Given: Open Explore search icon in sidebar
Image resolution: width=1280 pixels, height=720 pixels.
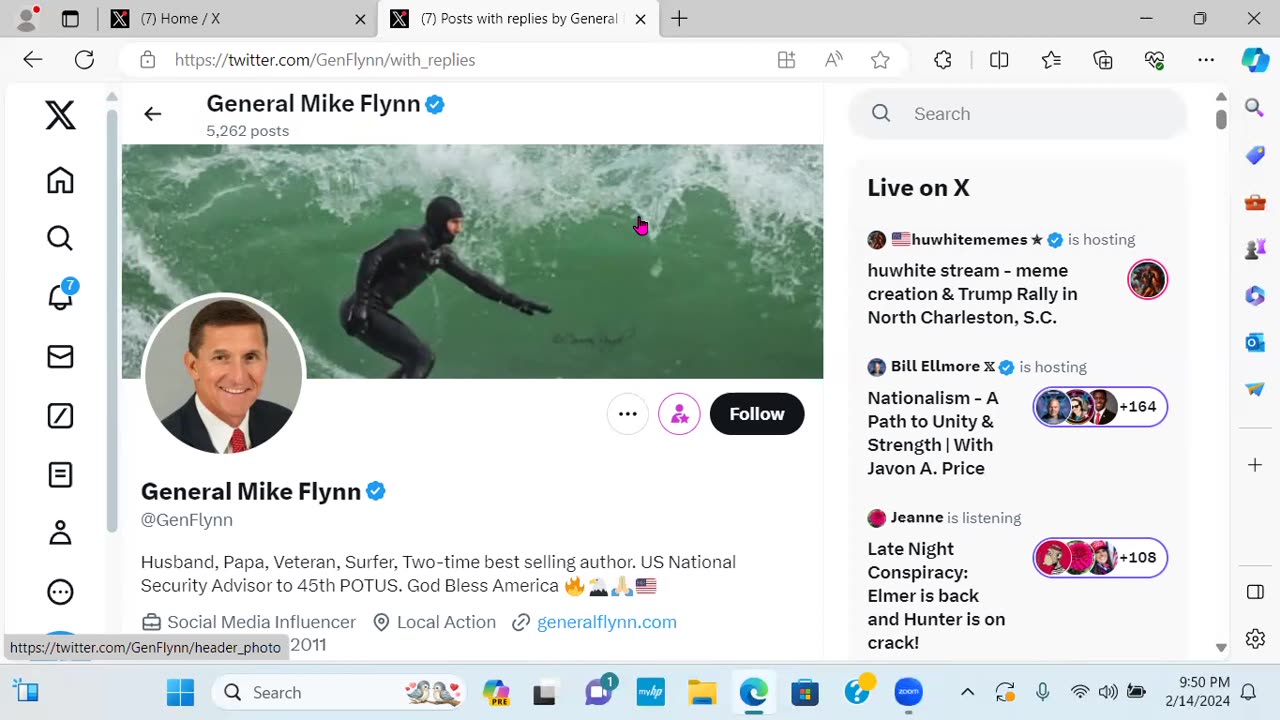Looking at the screenshot, I should [x=60, y=238].
